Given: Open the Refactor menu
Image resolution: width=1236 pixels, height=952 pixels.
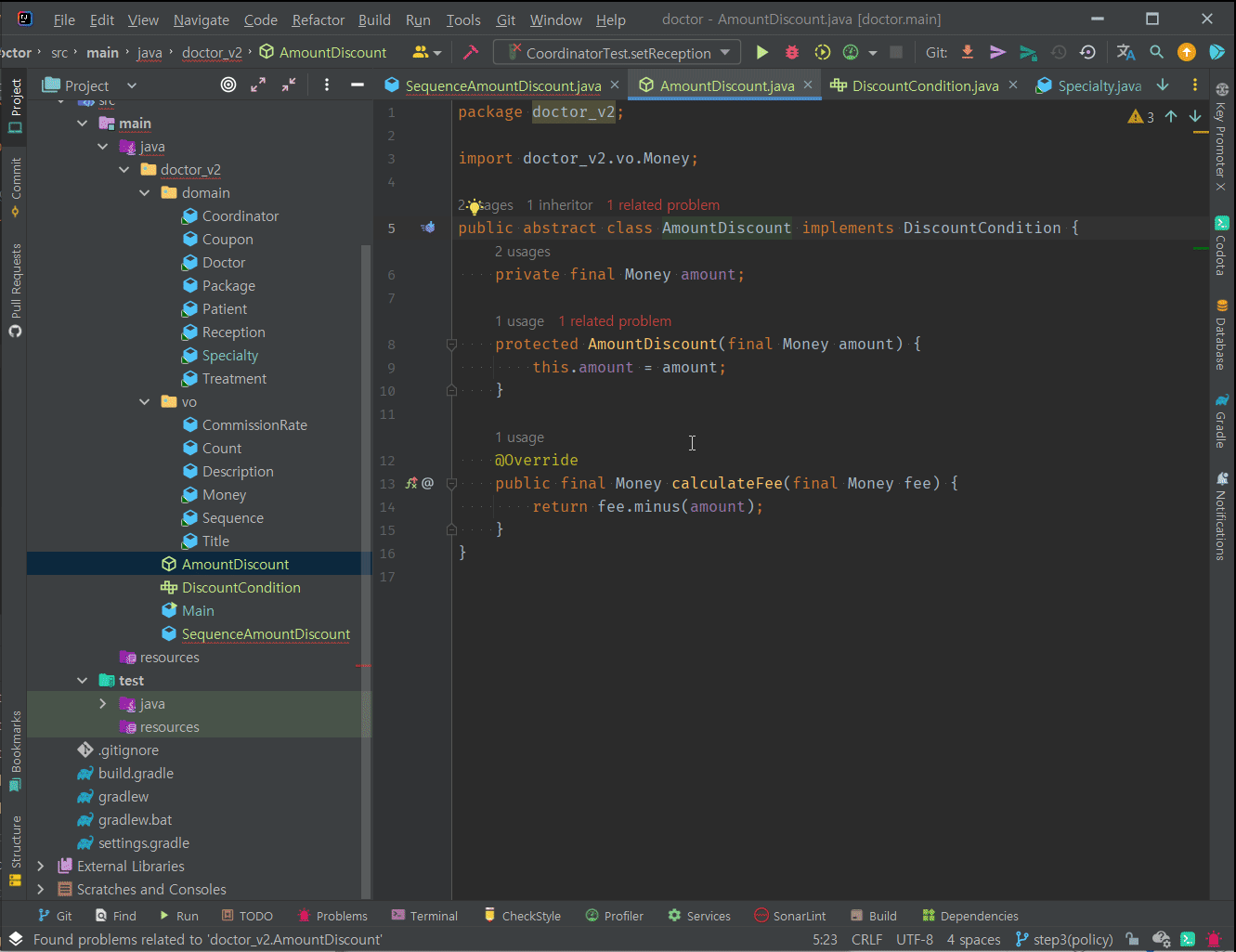Looking at the screenshot, I should click(318, 20).
